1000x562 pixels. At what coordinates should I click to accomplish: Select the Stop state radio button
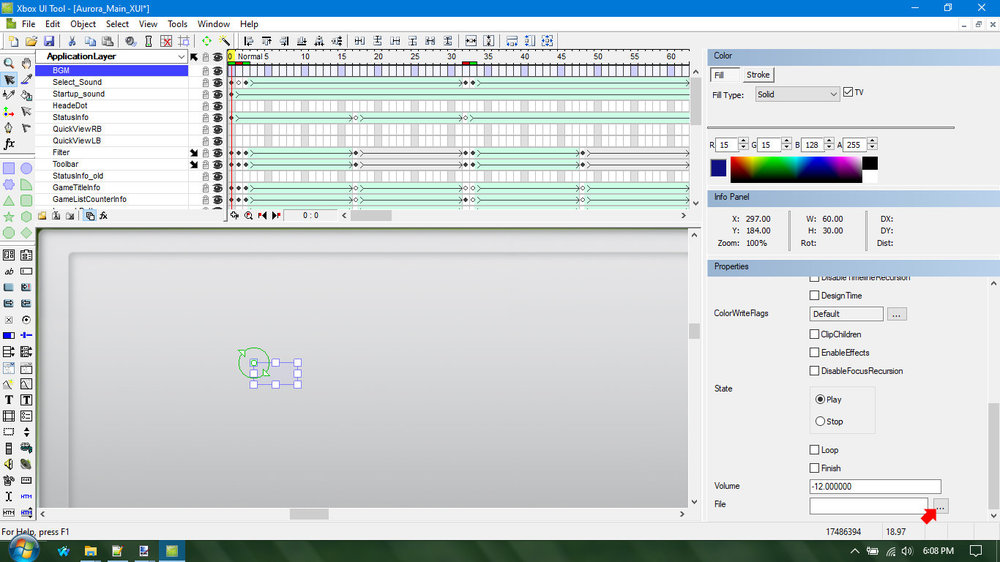click(x=820, y=422)
